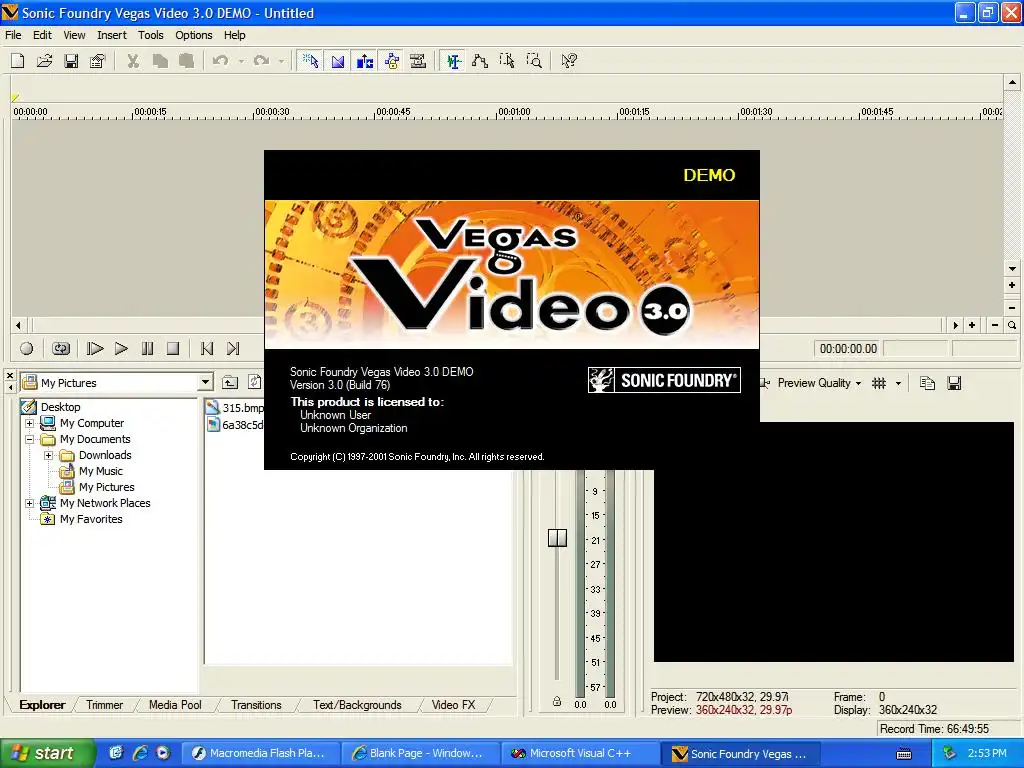The image size is (1024, 768).
Task: Switch to the Media Pool tab
Action: (x=175, y=705)
